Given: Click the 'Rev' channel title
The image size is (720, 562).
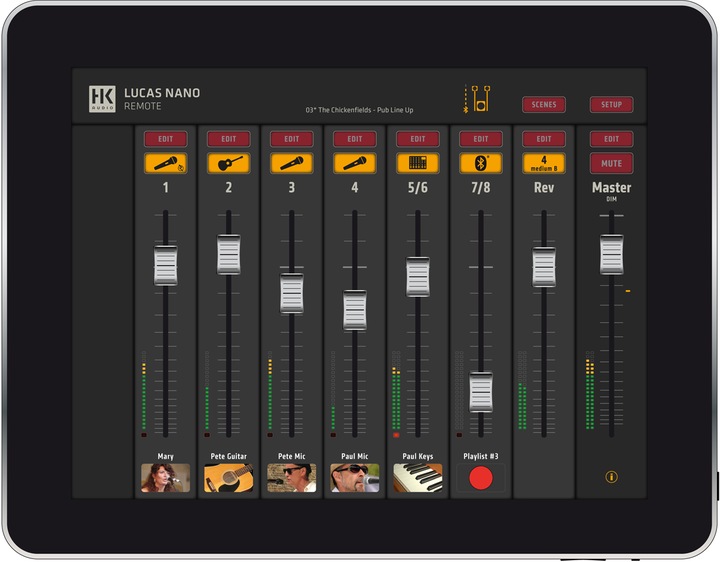Looking at the screenshot, I should point(544,187).
